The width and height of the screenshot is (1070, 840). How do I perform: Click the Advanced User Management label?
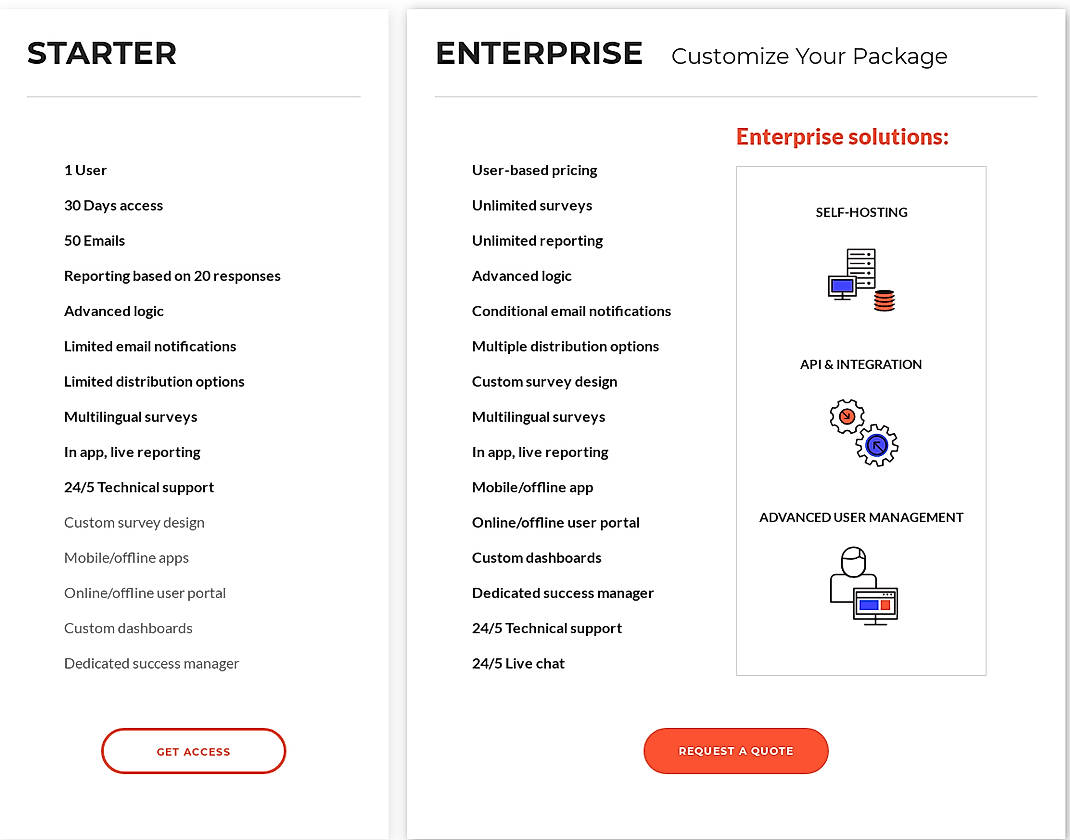point(861,517)
